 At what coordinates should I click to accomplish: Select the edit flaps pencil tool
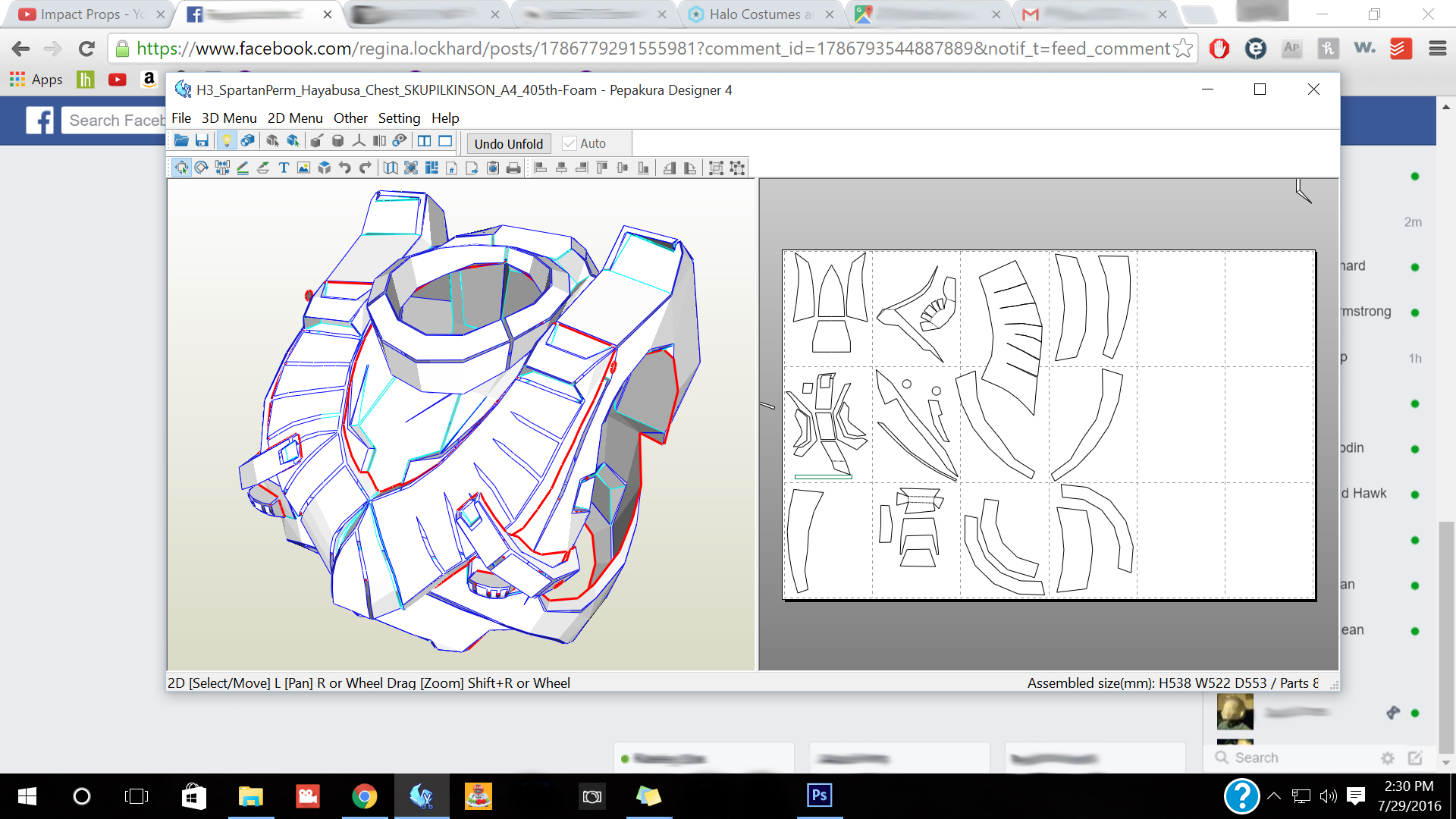243,168
